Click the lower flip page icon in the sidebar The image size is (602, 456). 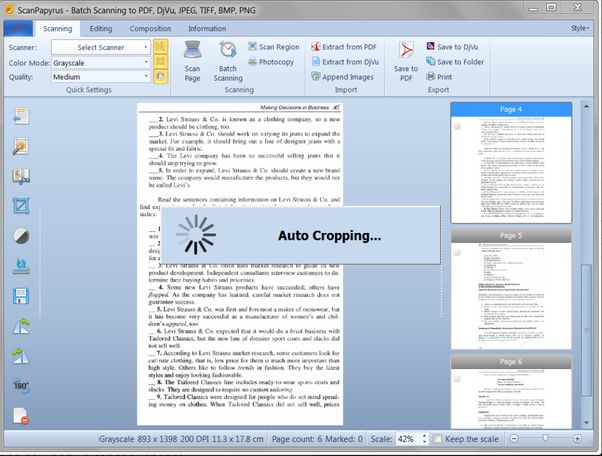click(x=21, y=356)
